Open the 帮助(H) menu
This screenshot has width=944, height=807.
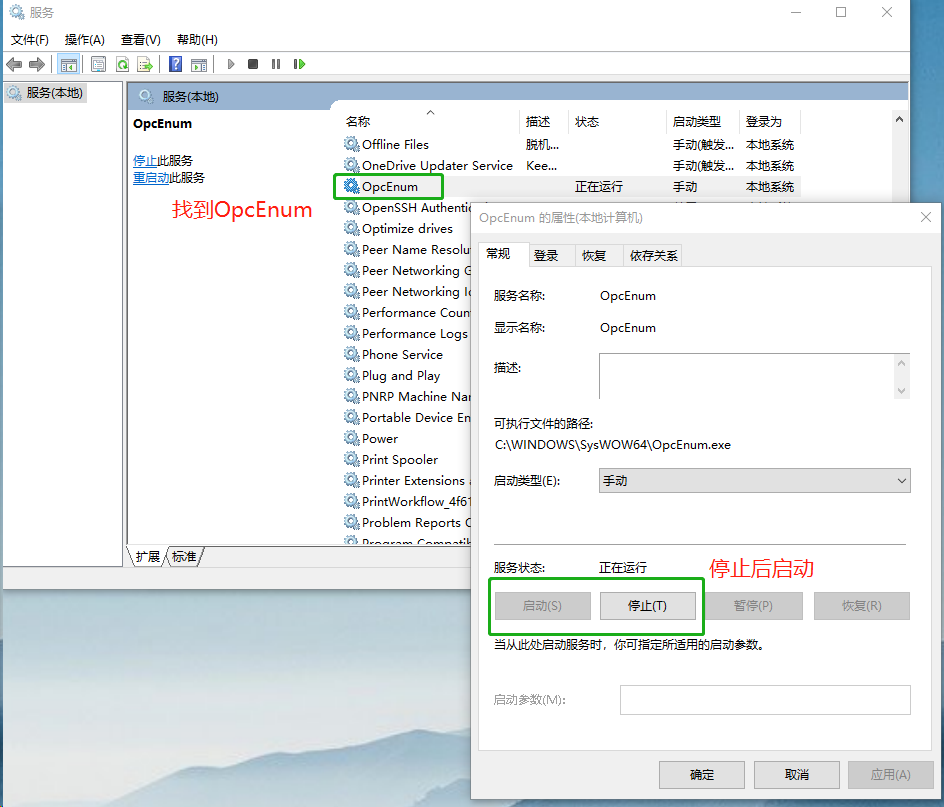pos(197,40)
